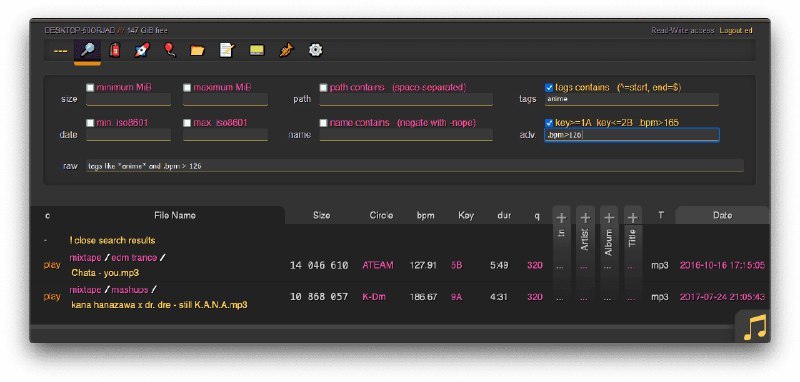The image size is (800, 382).
Task: Open the Chata - you.mp3 file link
Action: pos(105,273)
